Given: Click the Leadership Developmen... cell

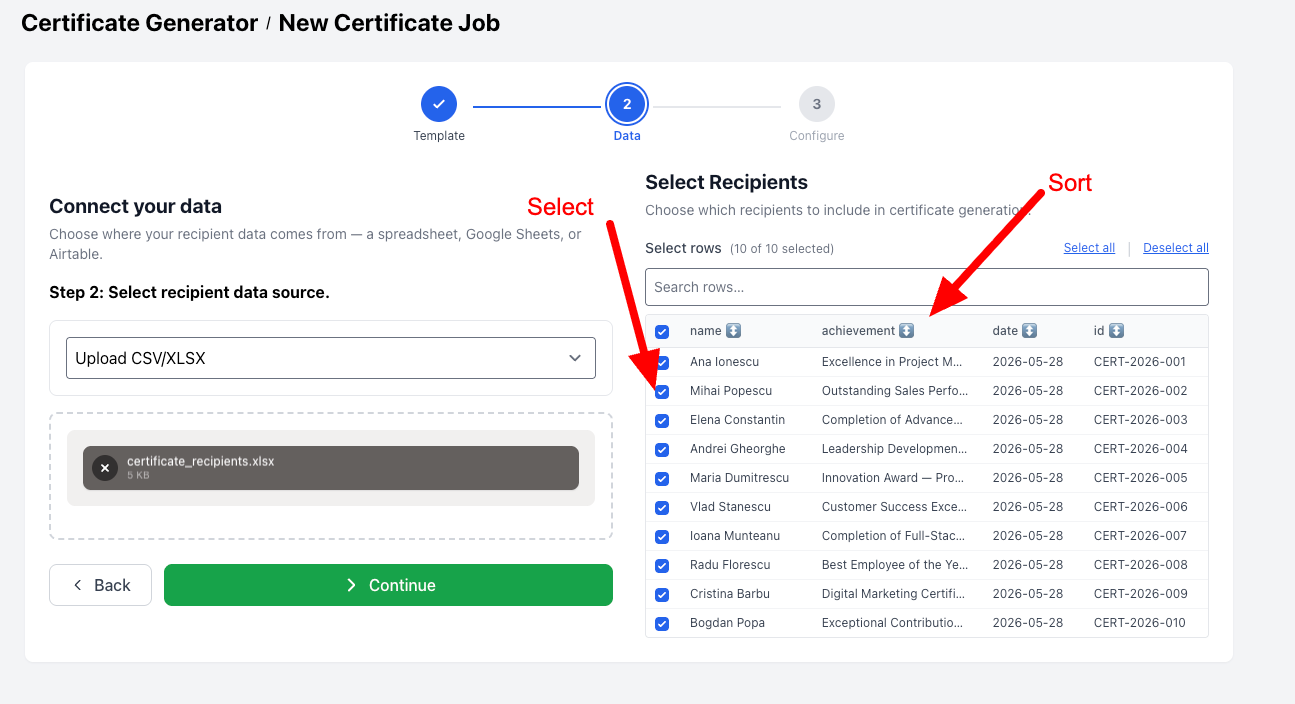Looking at the screenshot, I should pos(894,449).
